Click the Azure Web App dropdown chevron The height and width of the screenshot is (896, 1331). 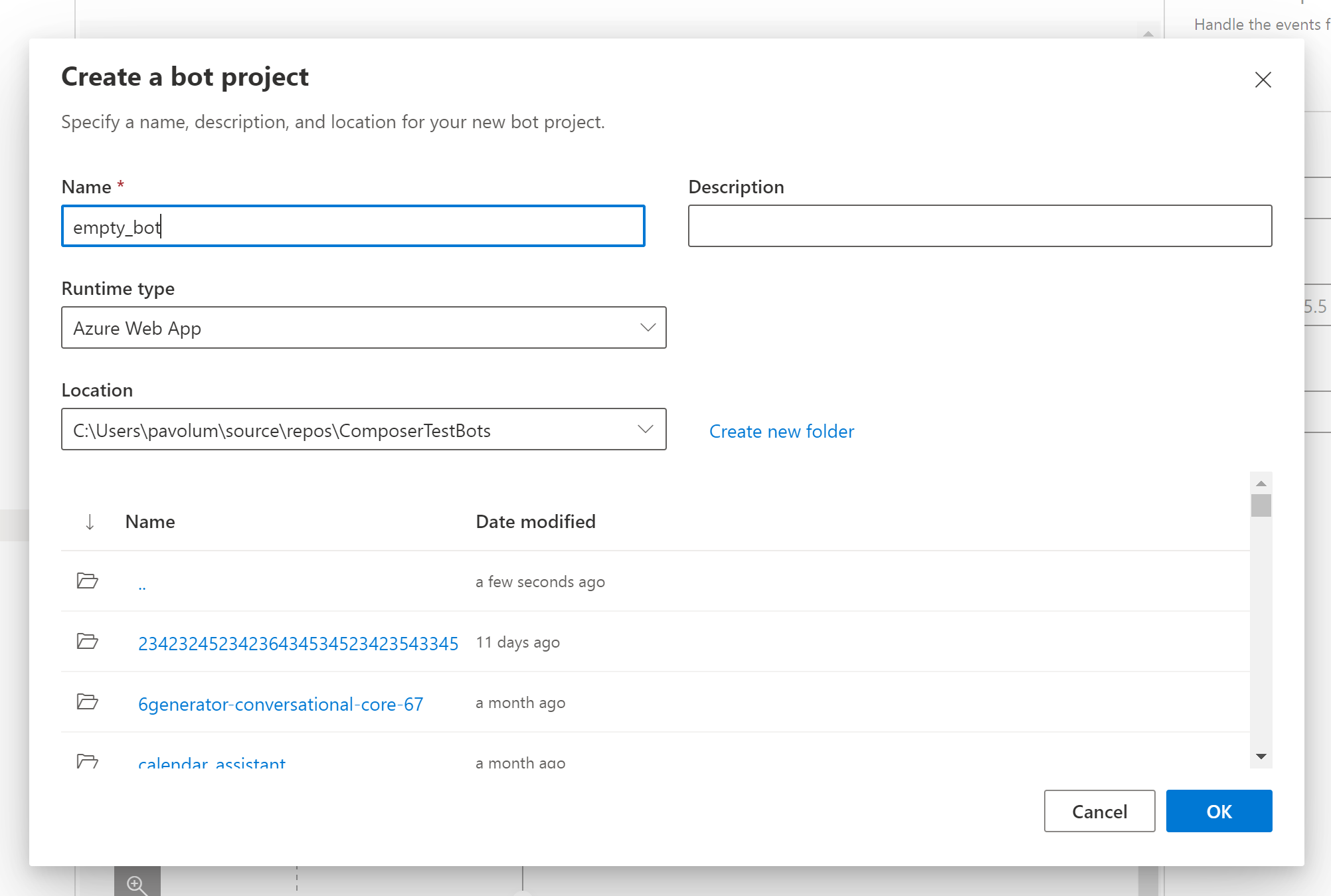(x=648, y=327)
